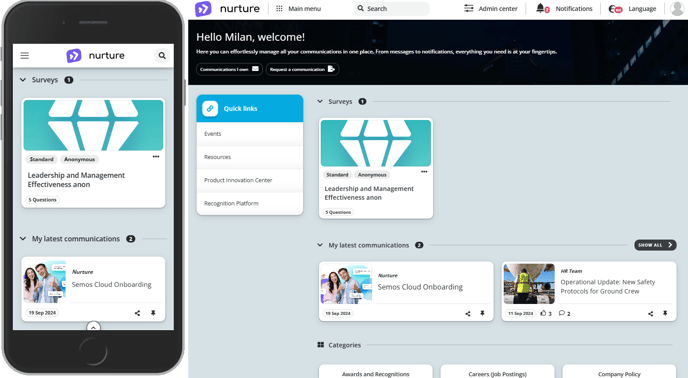
Task: Click the user profile avatar
Action: tap(678, 8)
